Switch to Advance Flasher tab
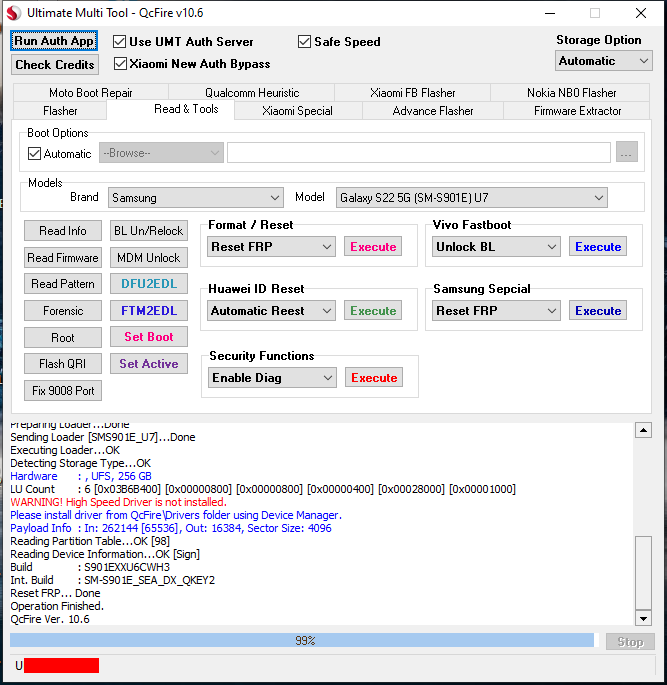 433,111
